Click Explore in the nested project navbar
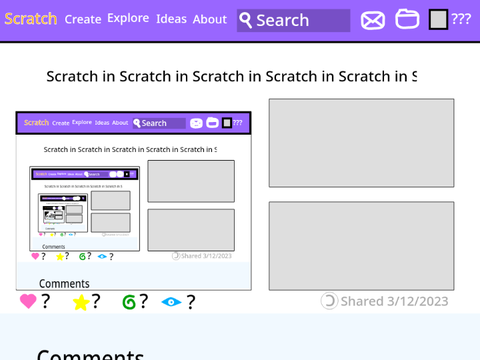Screen dimensions: 480x360 pos(82,122)
